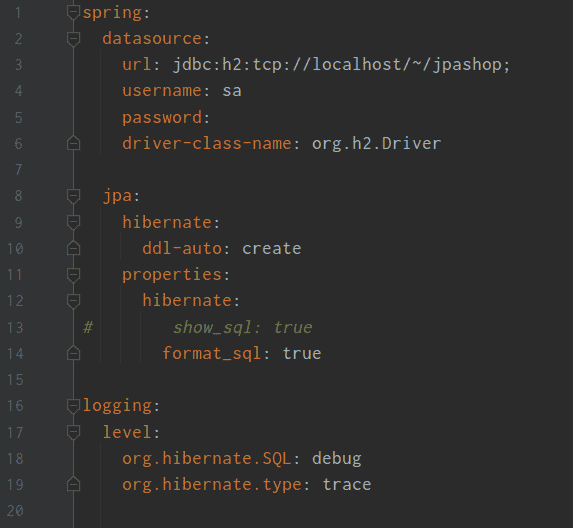Click the commented show_sql line

click(243, 327)
